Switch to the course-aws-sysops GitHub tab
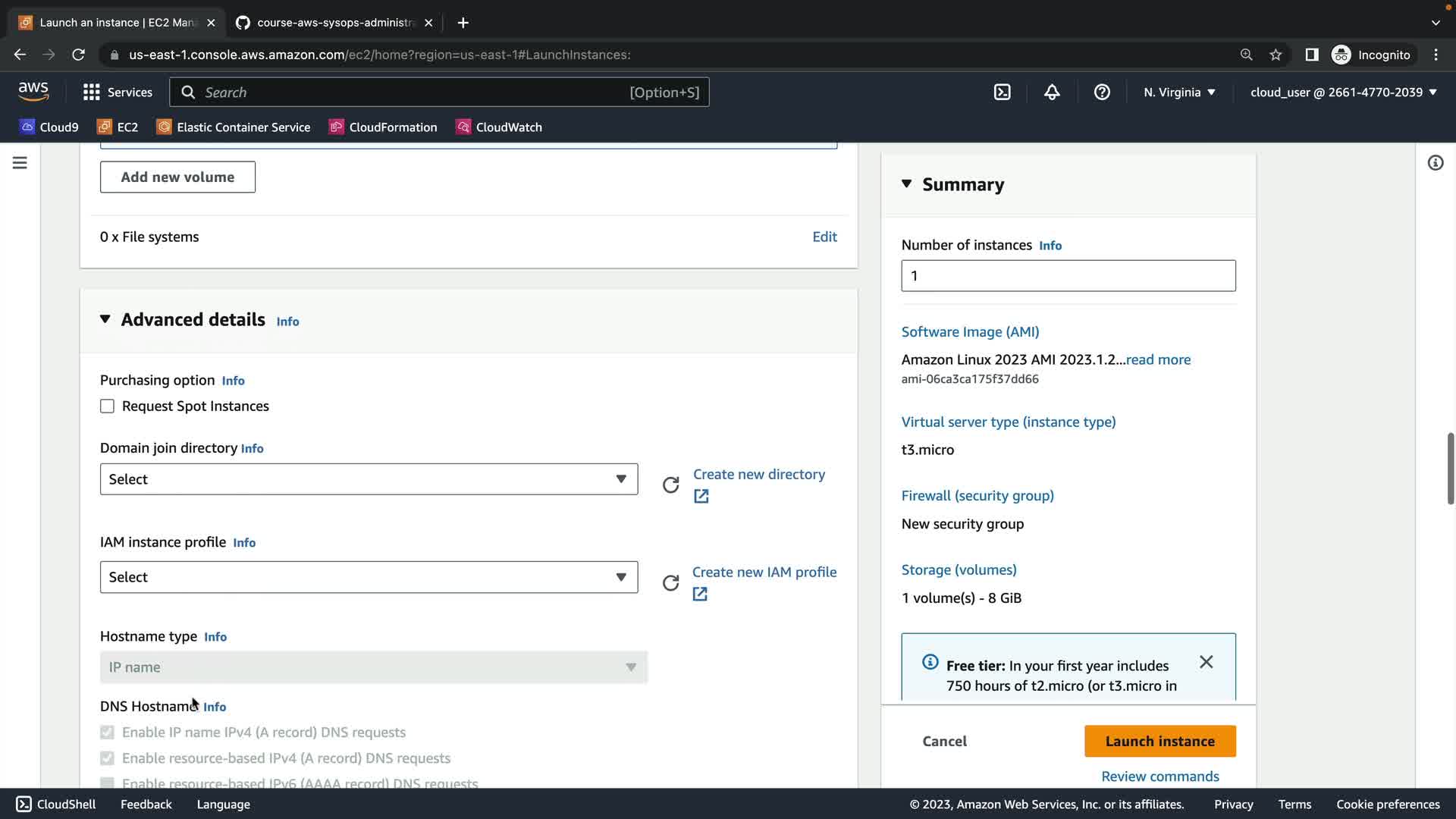The image size is (1456, 819). click(334, 23)
